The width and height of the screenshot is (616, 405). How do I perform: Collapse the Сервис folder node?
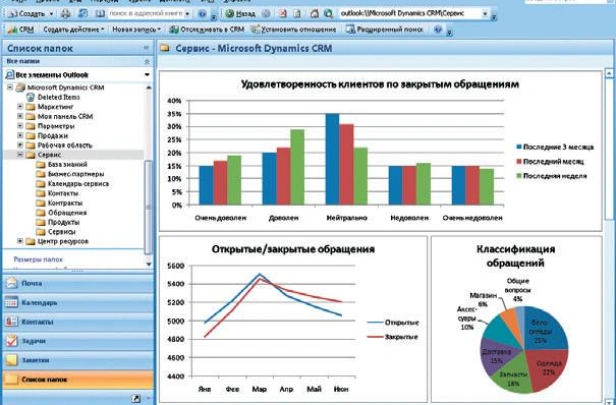point(20,155)
